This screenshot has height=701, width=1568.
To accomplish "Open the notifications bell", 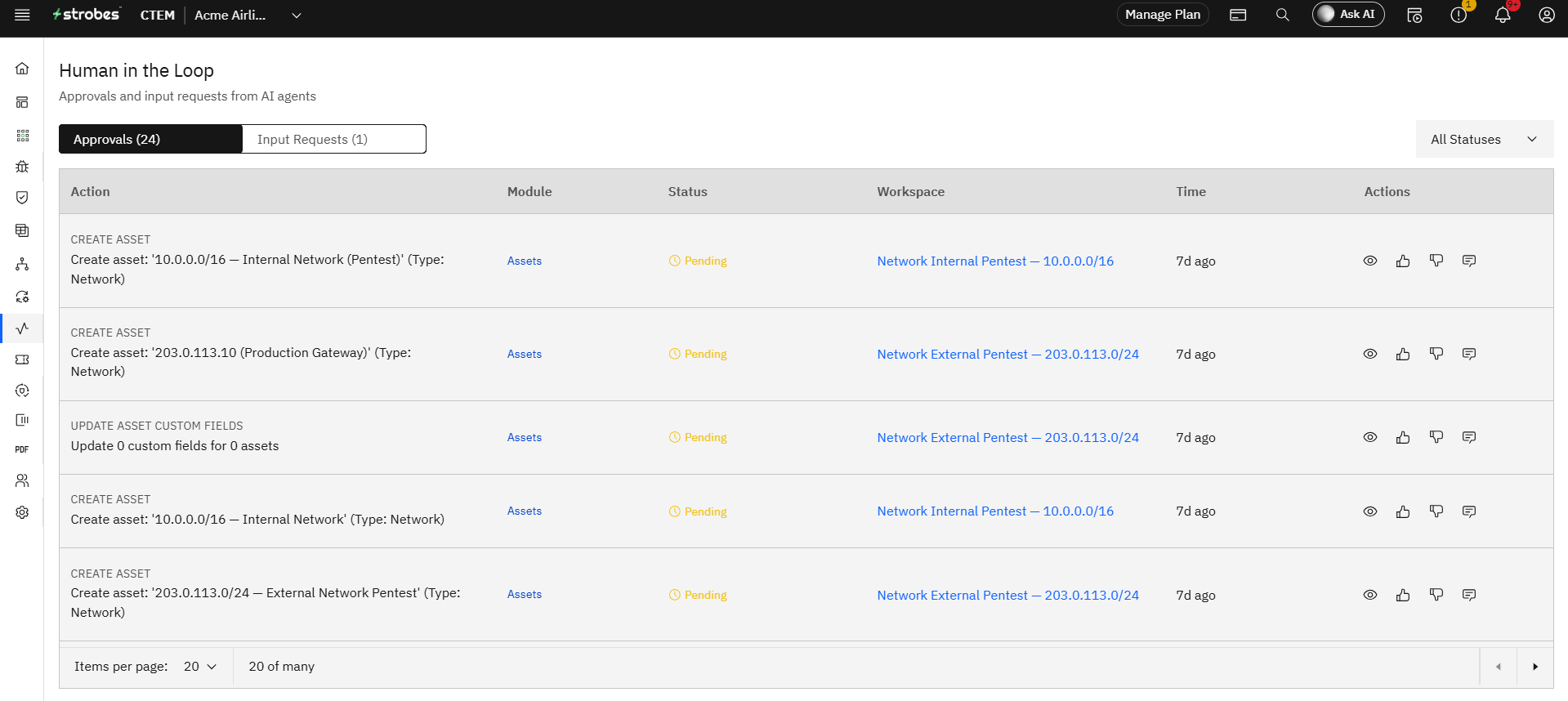I will 1503,15.
